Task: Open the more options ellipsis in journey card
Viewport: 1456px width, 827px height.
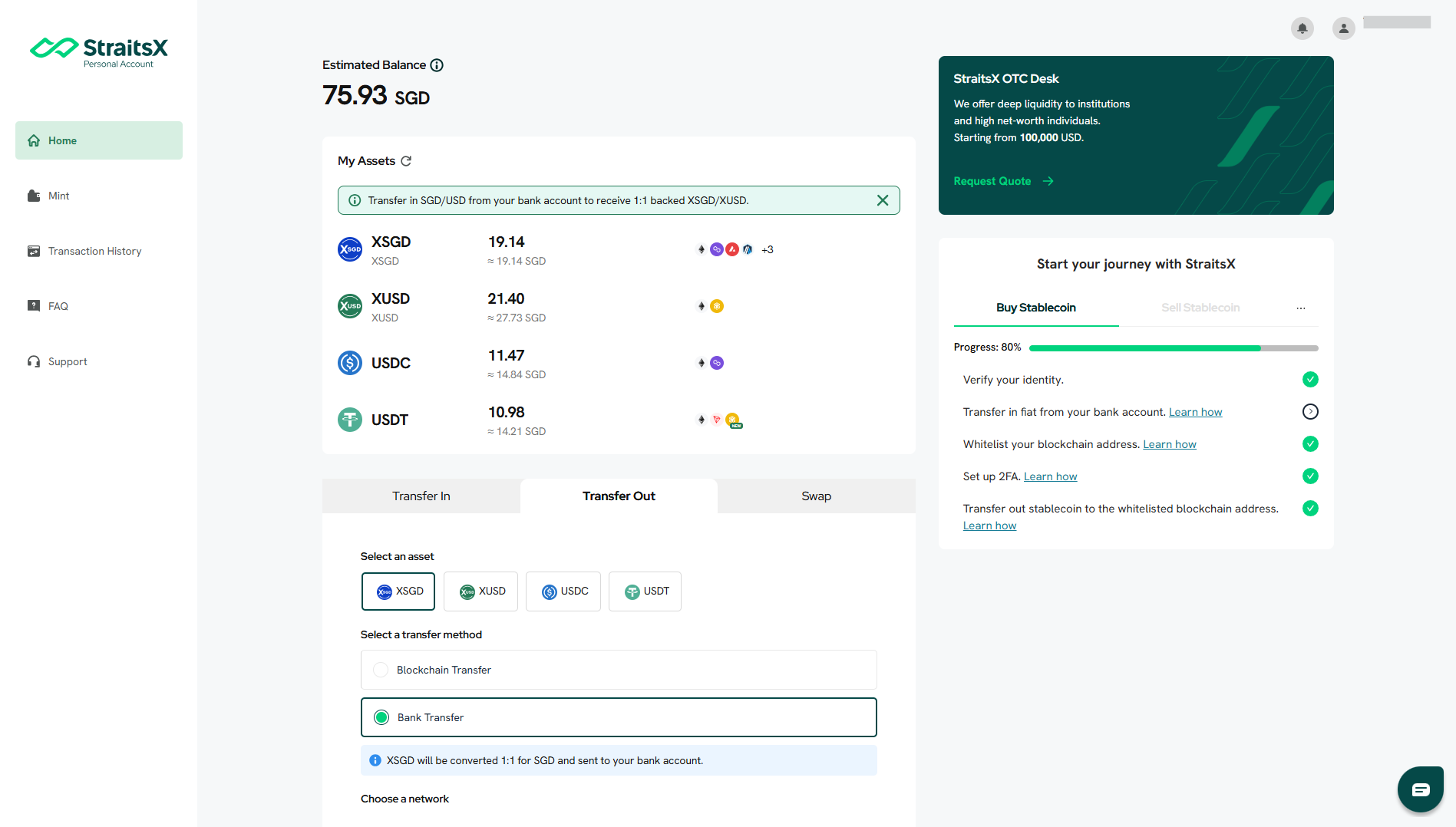Action: (1301, 308)
